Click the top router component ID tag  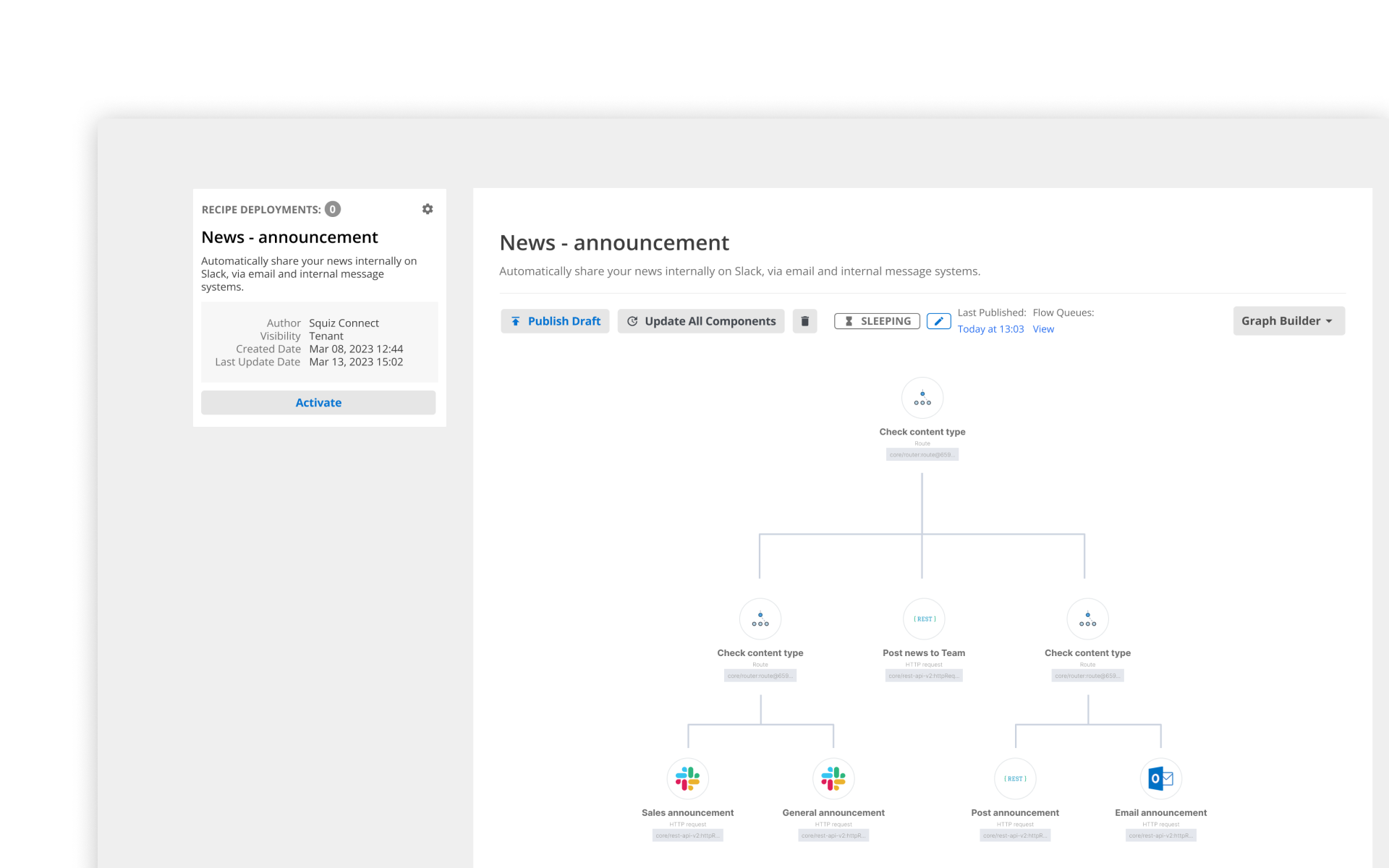tap(922, 455)
